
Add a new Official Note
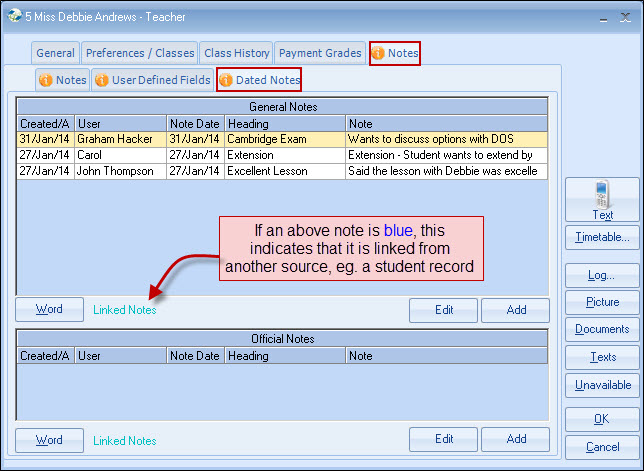tap(515, 440)
